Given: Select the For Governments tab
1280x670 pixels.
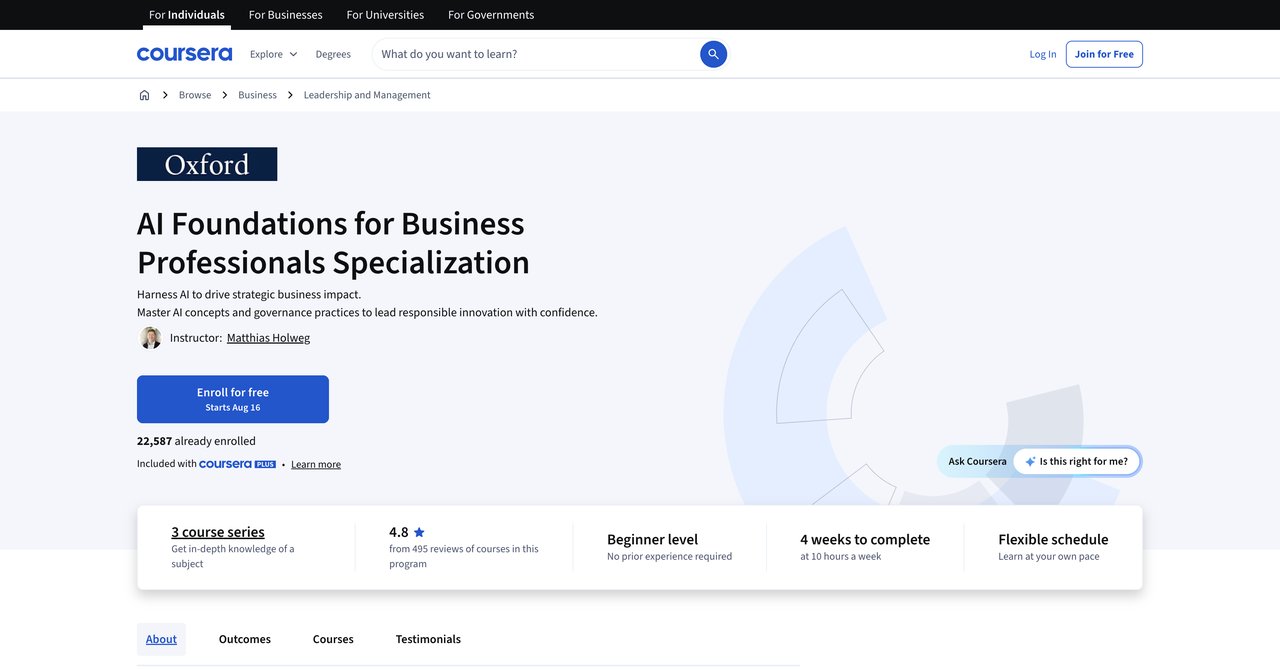Looking at the screenshot, I should (x=491, y=15).
